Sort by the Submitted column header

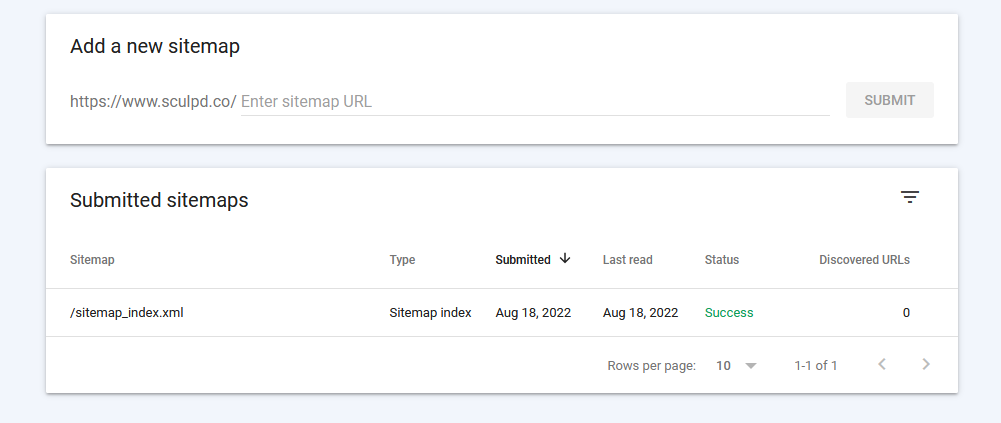[523, 260]
